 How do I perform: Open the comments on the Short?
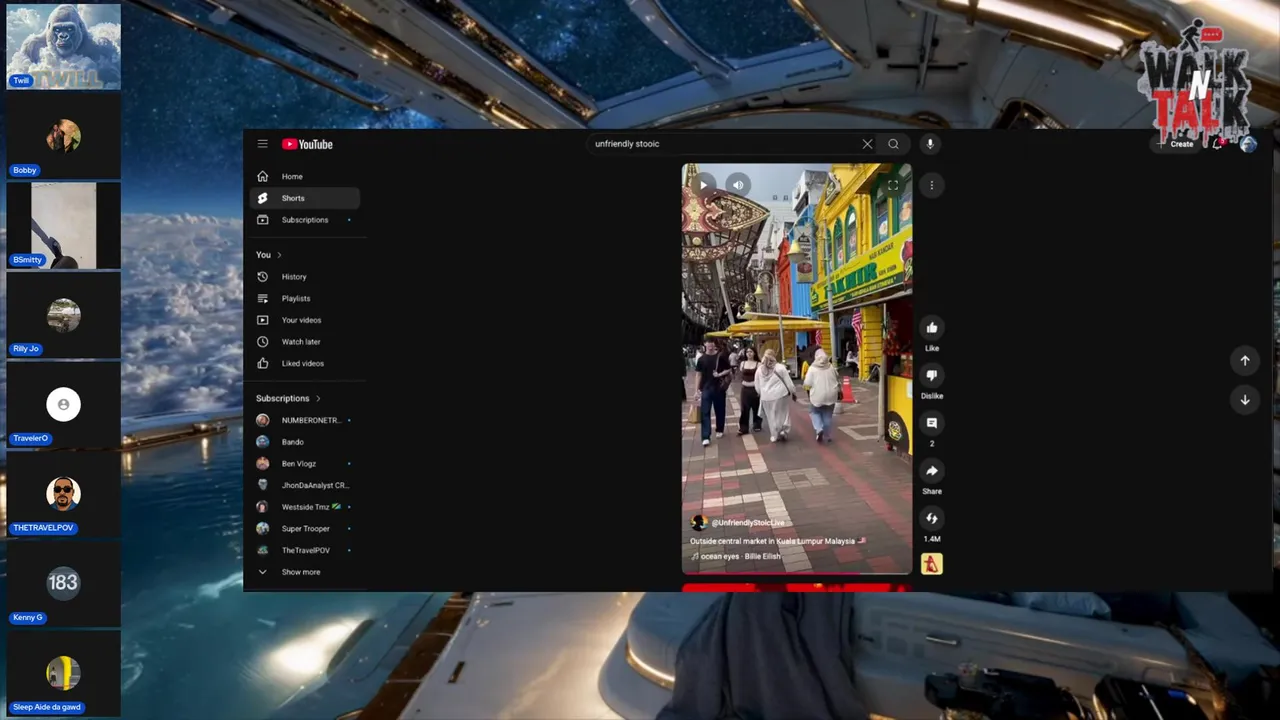click(x=932, y=423)
